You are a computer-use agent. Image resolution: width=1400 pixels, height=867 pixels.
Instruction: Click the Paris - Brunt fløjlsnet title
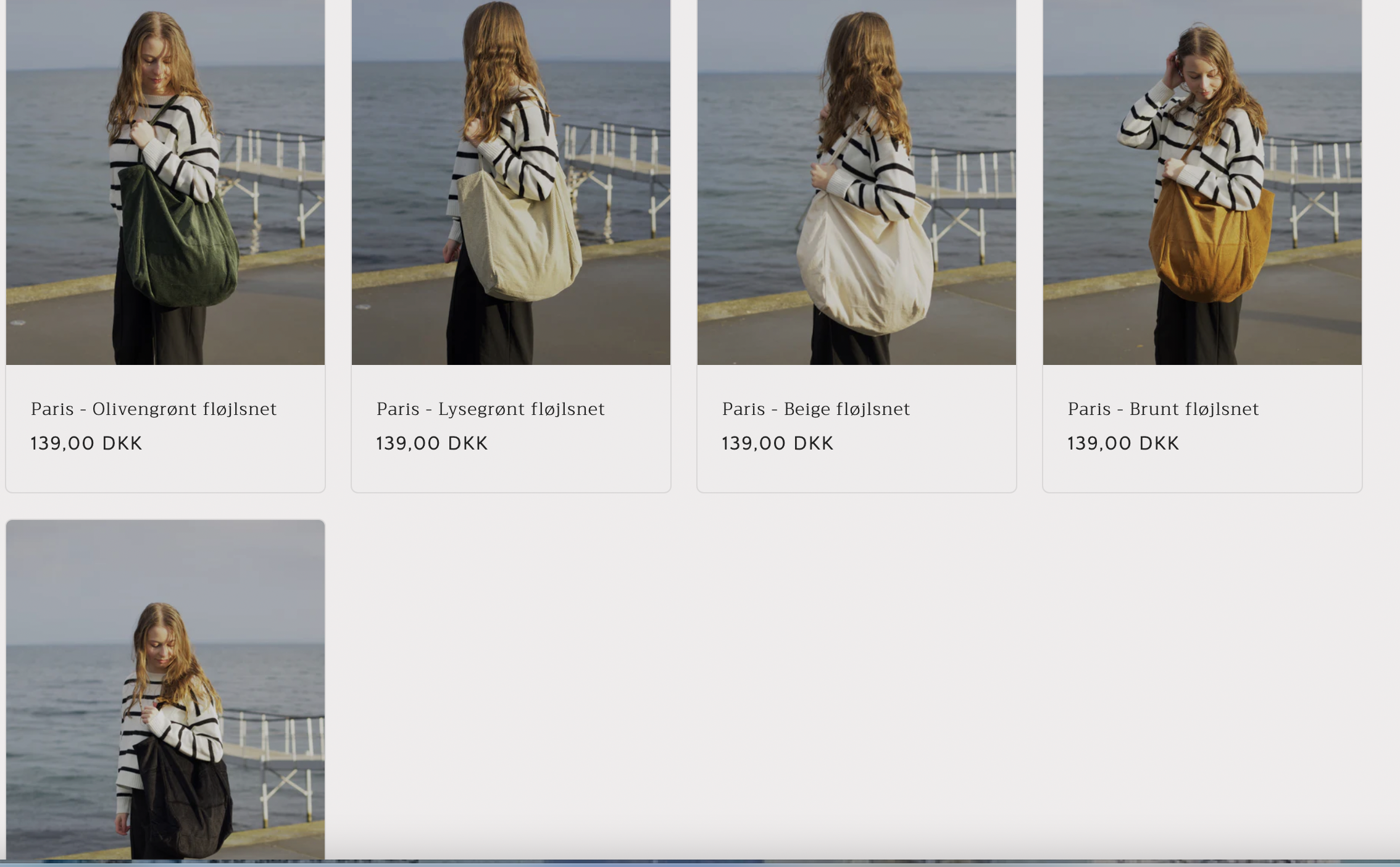coord(1163,409)
